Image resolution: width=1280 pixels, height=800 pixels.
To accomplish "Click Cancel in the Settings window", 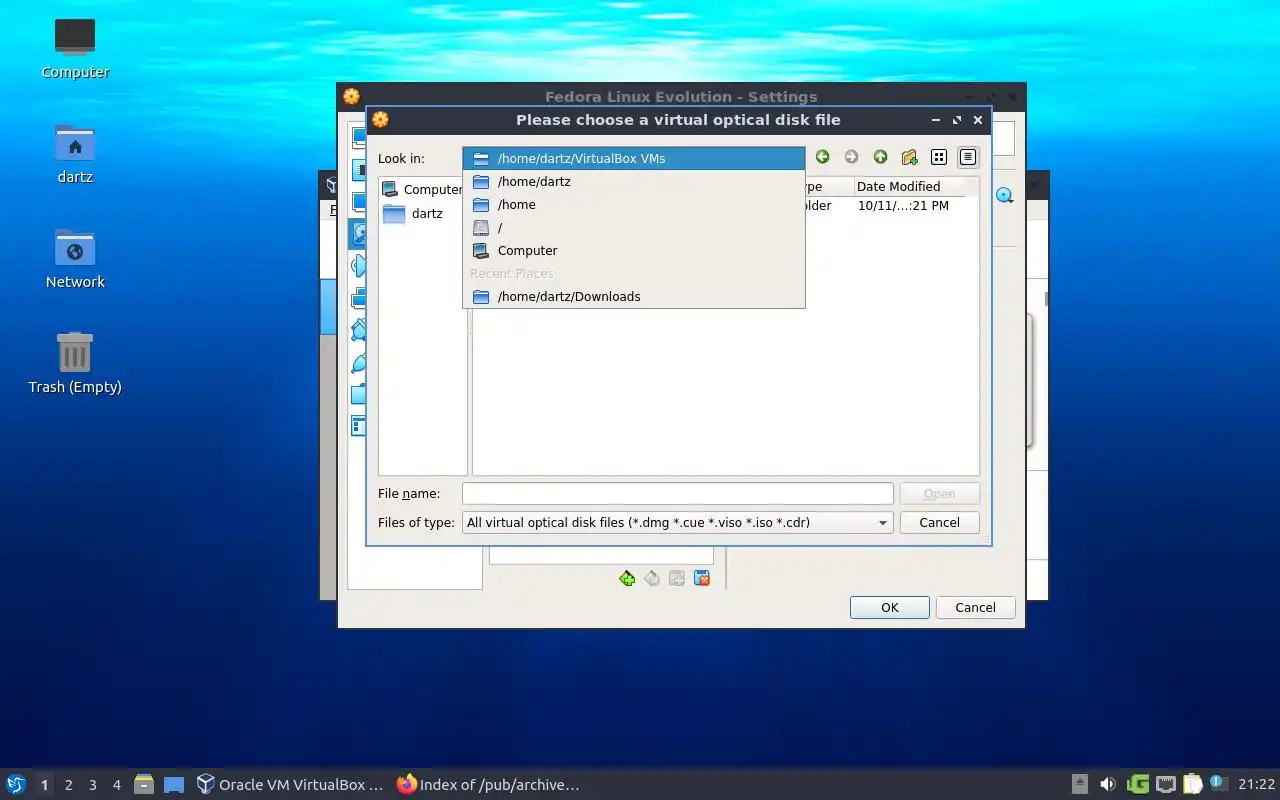I will 975,607.
